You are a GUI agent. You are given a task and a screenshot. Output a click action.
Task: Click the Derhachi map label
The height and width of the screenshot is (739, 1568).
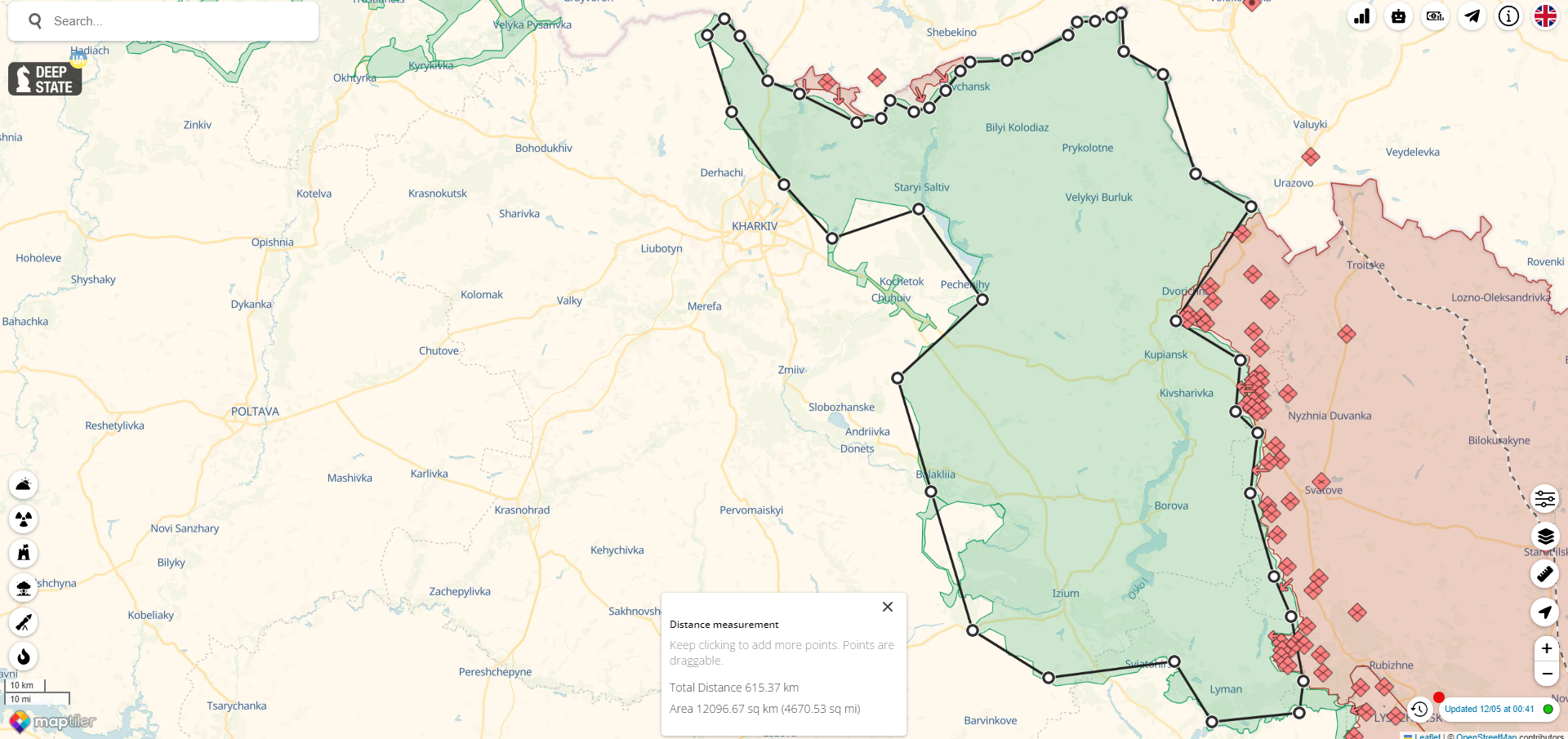pos(722,172)
